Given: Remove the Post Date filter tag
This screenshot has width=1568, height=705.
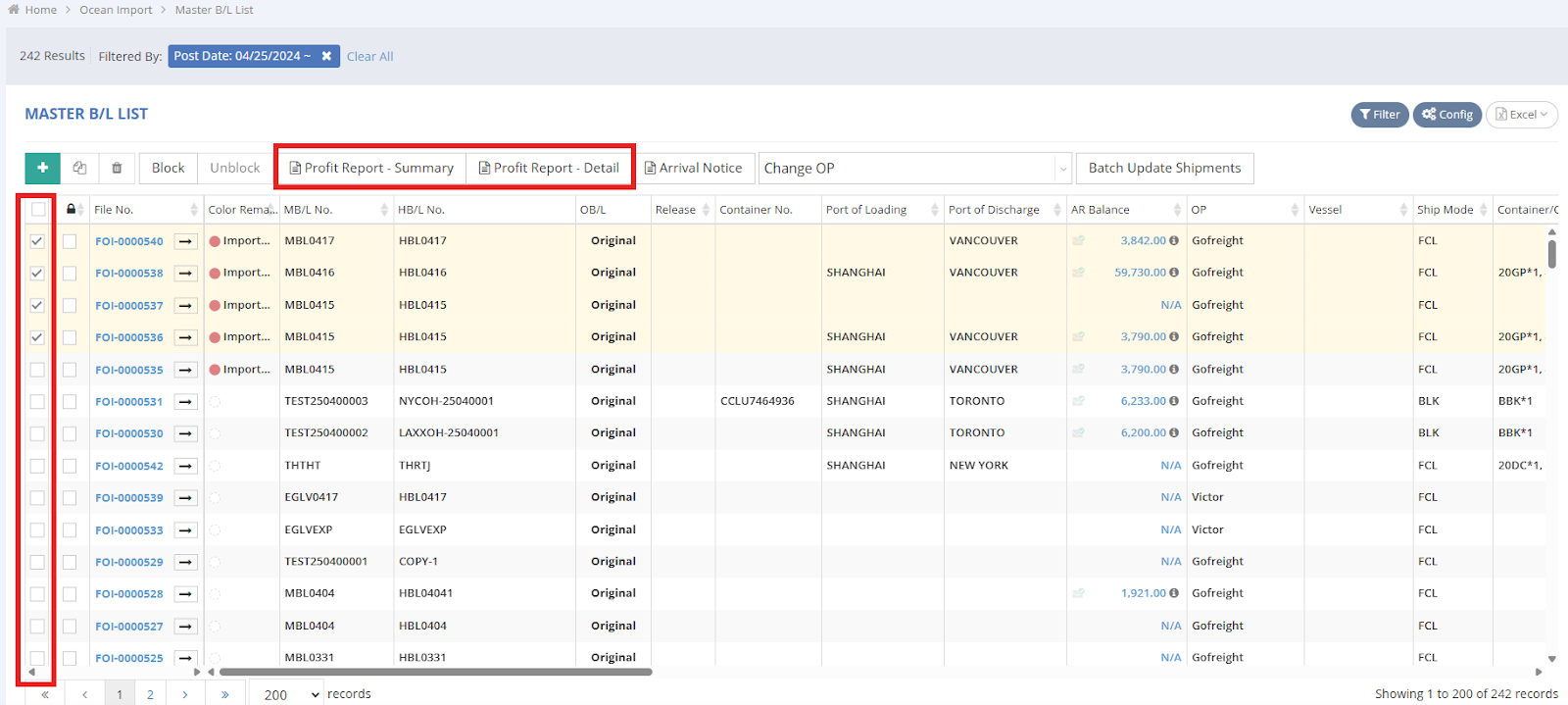Looking at the screenshot, I should click(326, 56).
